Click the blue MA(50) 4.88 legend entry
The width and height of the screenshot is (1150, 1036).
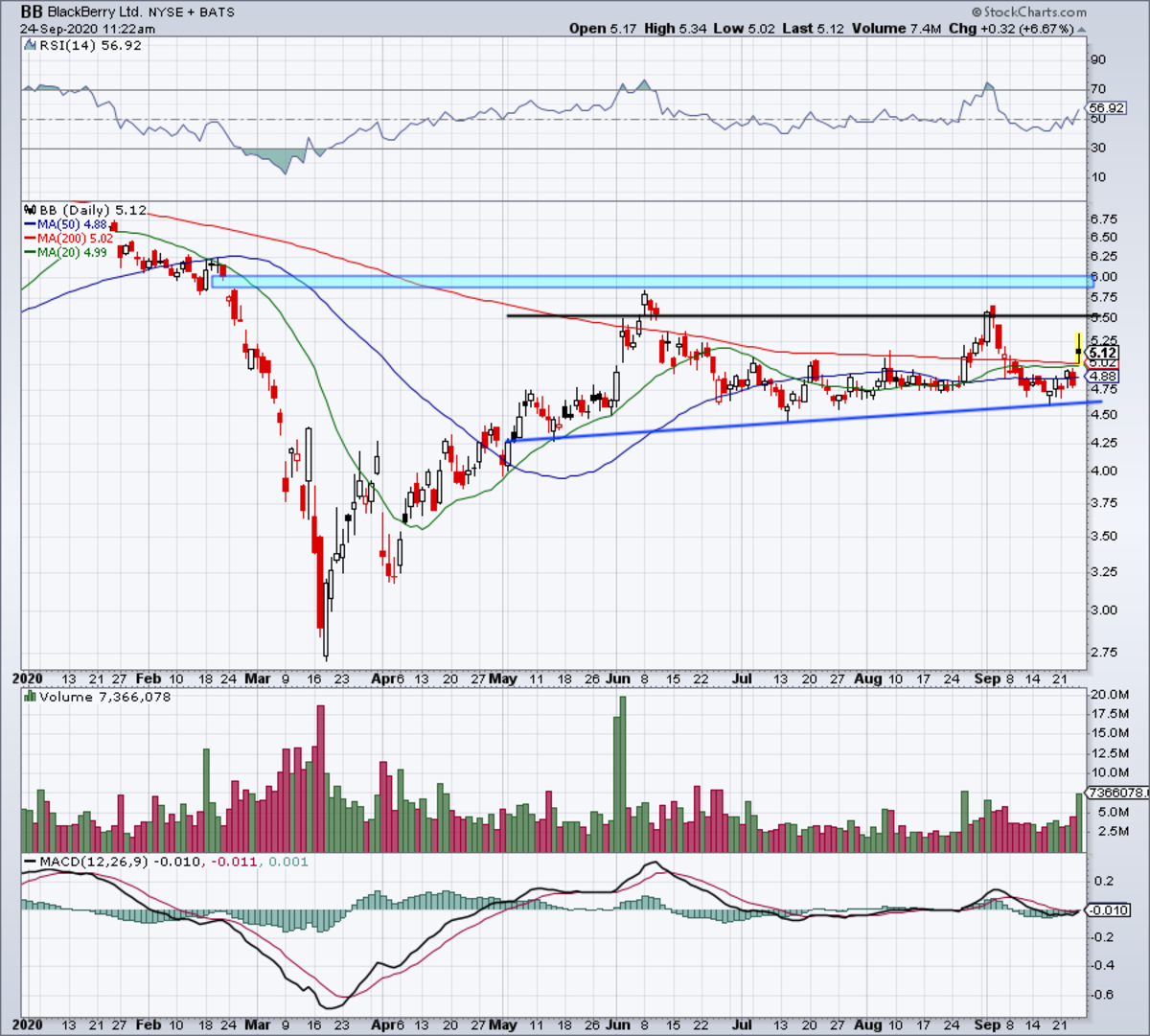click(x=64, y=223)
